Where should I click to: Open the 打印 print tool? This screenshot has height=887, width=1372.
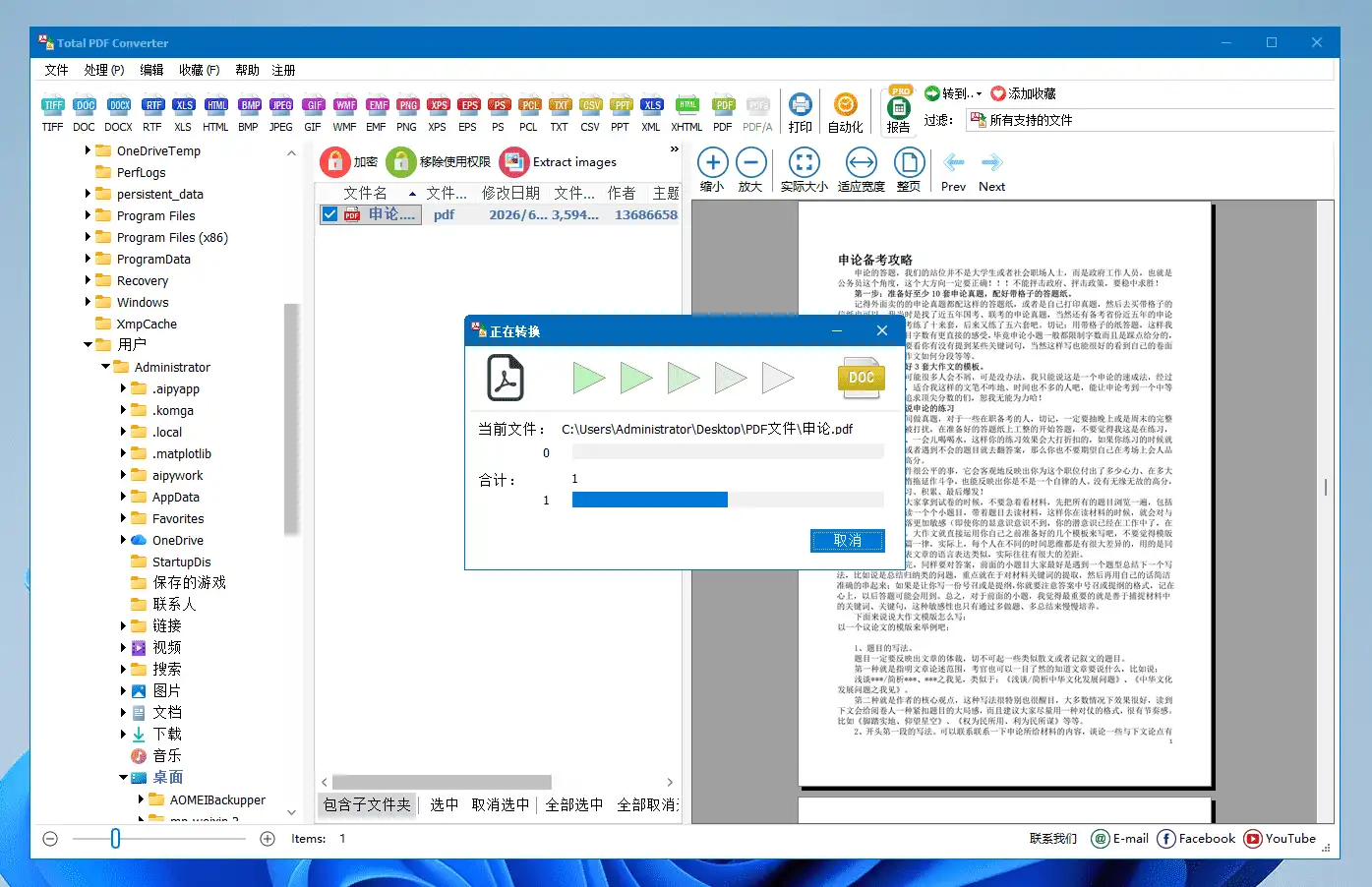tap(801, 113)
